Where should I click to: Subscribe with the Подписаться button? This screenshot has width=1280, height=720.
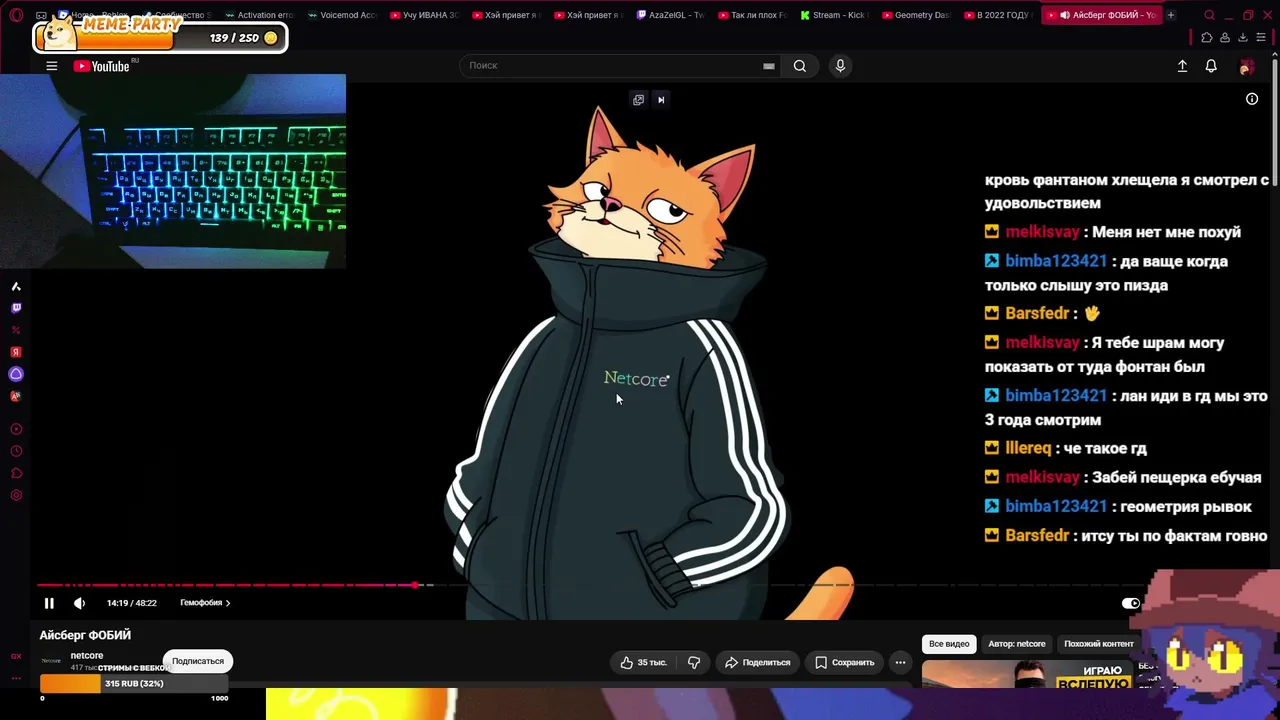(198, 661)
